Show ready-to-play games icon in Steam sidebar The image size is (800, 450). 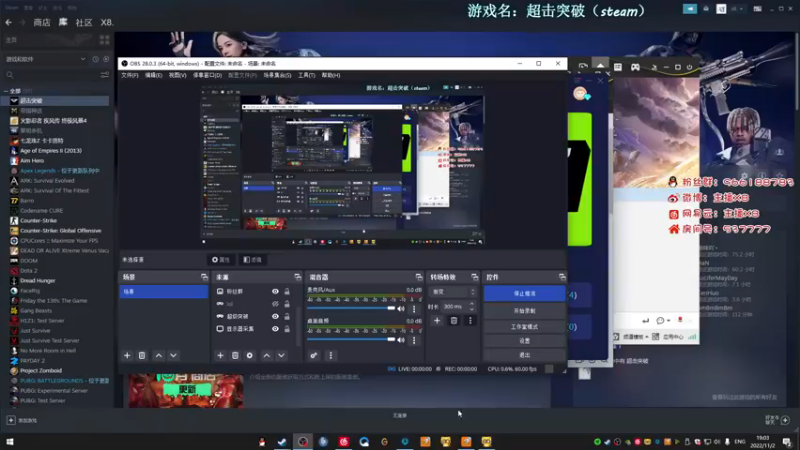106,59
